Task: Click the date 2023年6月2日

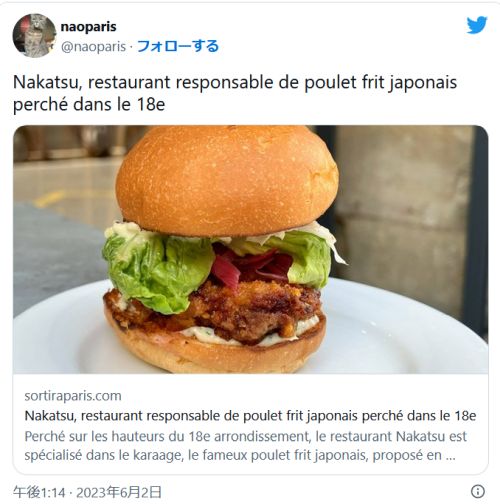Action: tap(119, 492)
